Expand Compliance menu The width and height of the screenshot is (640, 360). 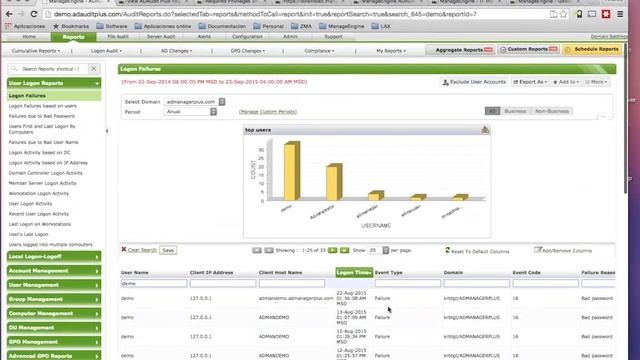pos(319,51)
